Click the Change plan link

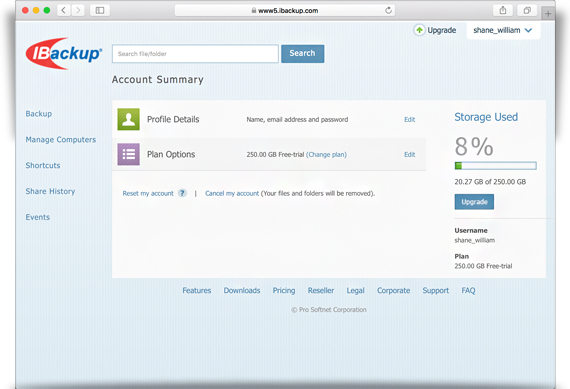(x=326, y=155)
